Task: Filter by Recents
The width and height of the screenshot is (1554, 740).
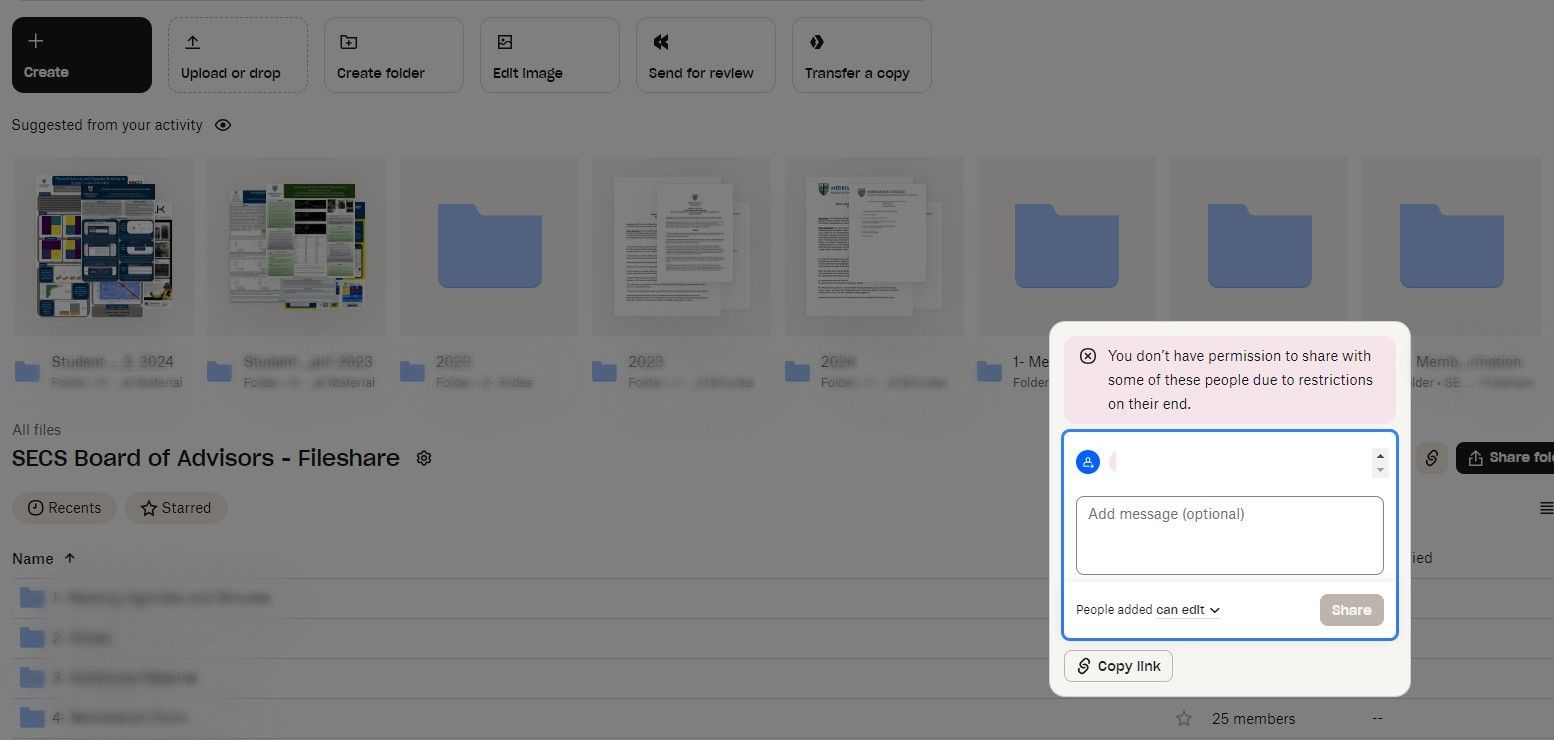Action: tap(64, 508)
